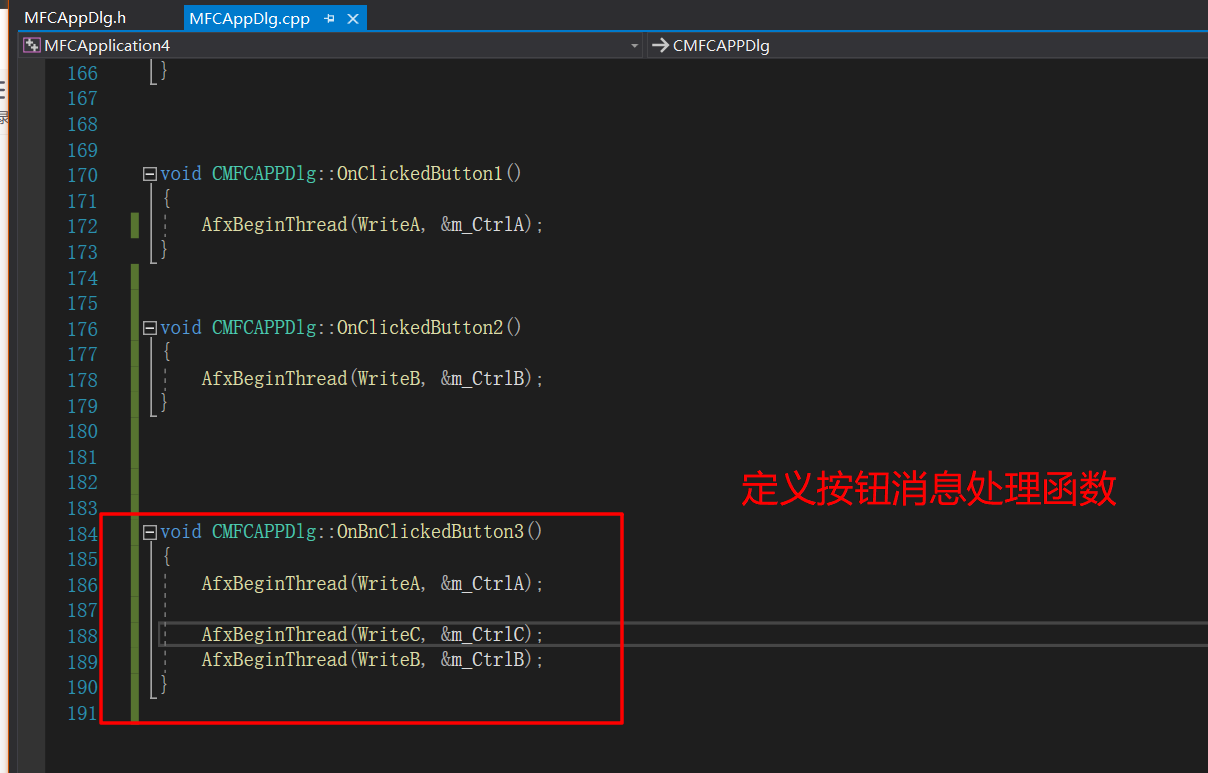Click &m_CtrlA on line 172
Image resolution: width=1208 pixels, height=773 pixels.
(483, 225)
